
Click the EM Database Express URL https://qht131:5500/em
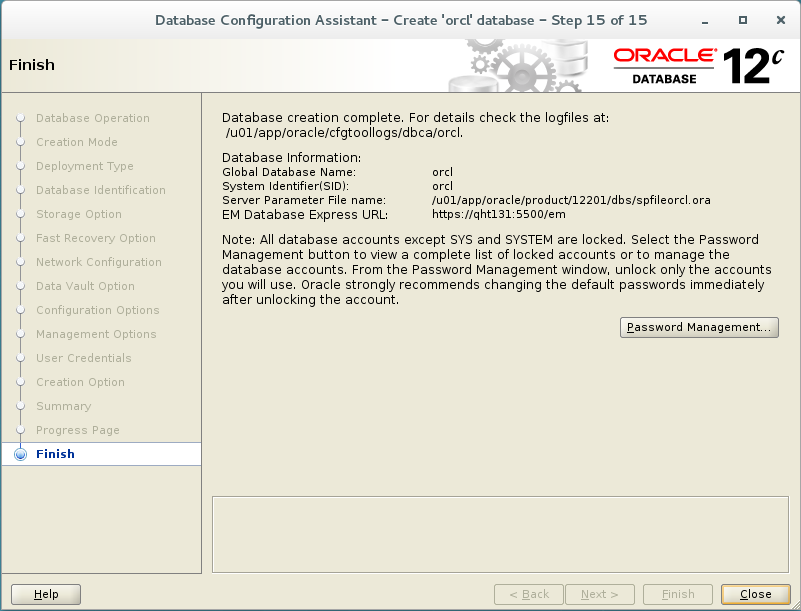(499, 215)
